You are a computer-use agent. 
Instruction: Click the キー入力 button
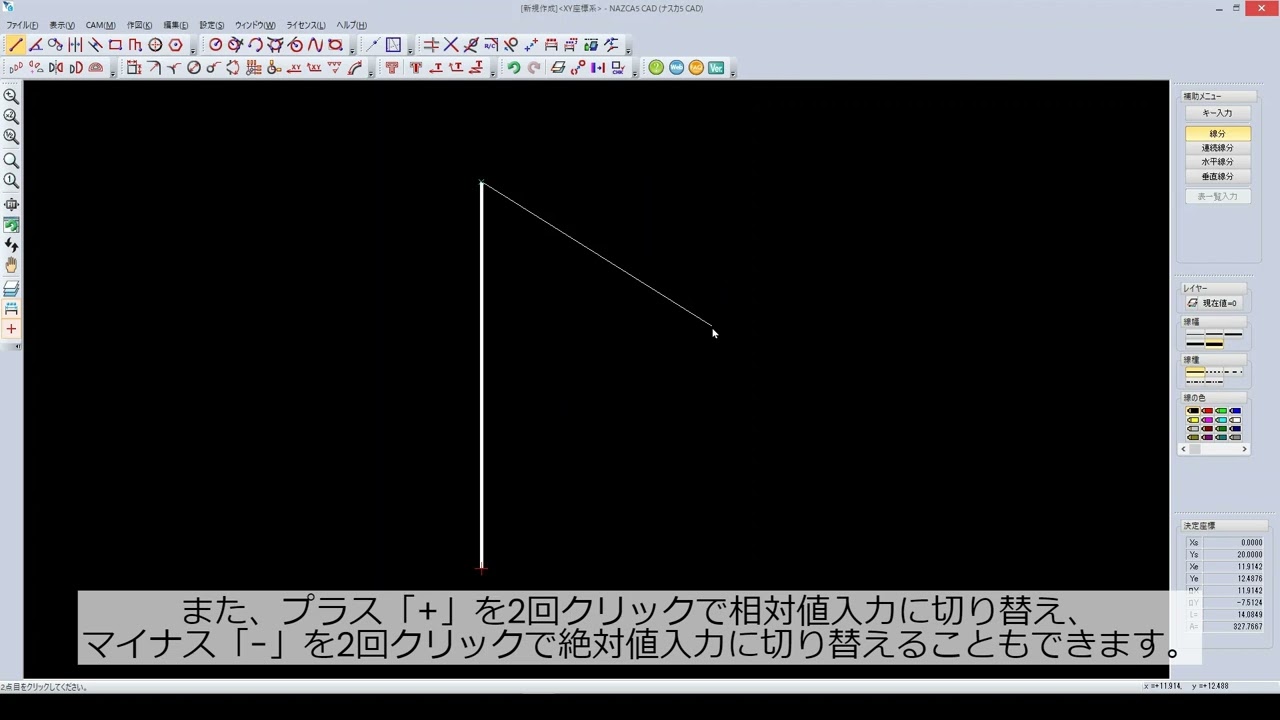tap(1217, 113)
